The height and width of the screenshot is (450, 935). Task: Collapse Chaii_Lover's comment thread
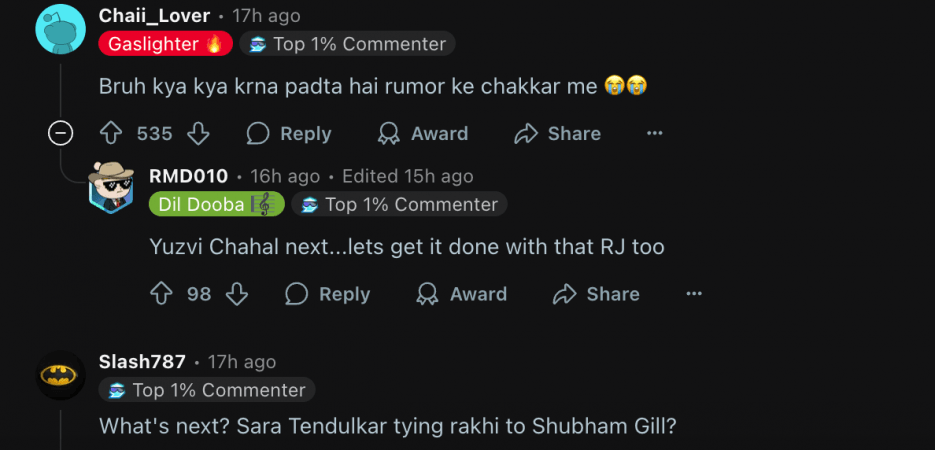[x=61, y=134]
